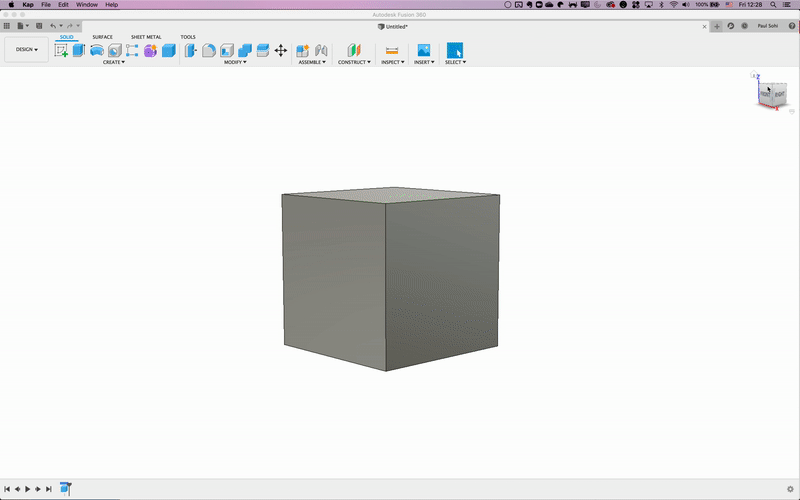This screenshot has width=800, height=500.
Task: Close the Untitled document tab
Action: coord(705,27)
